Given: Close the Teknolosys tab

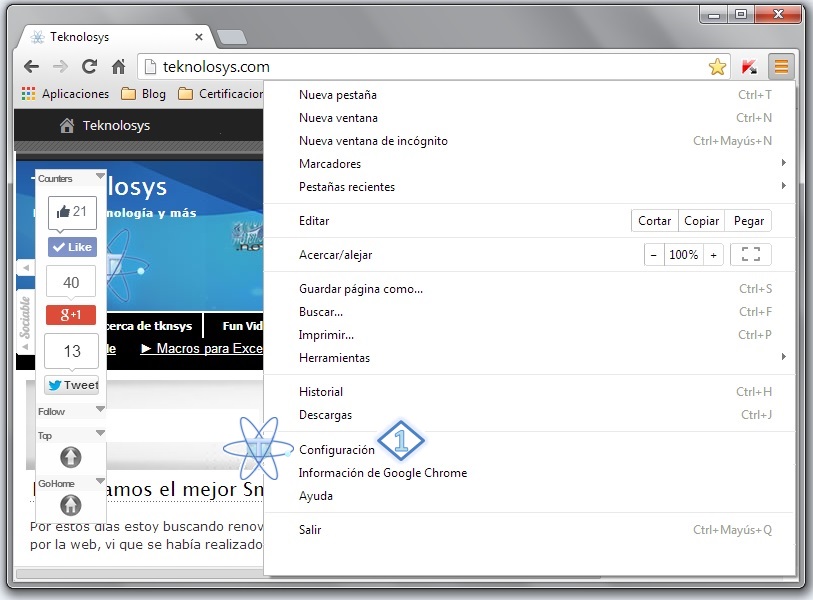Looking at the screenshot, I should 199,37.
